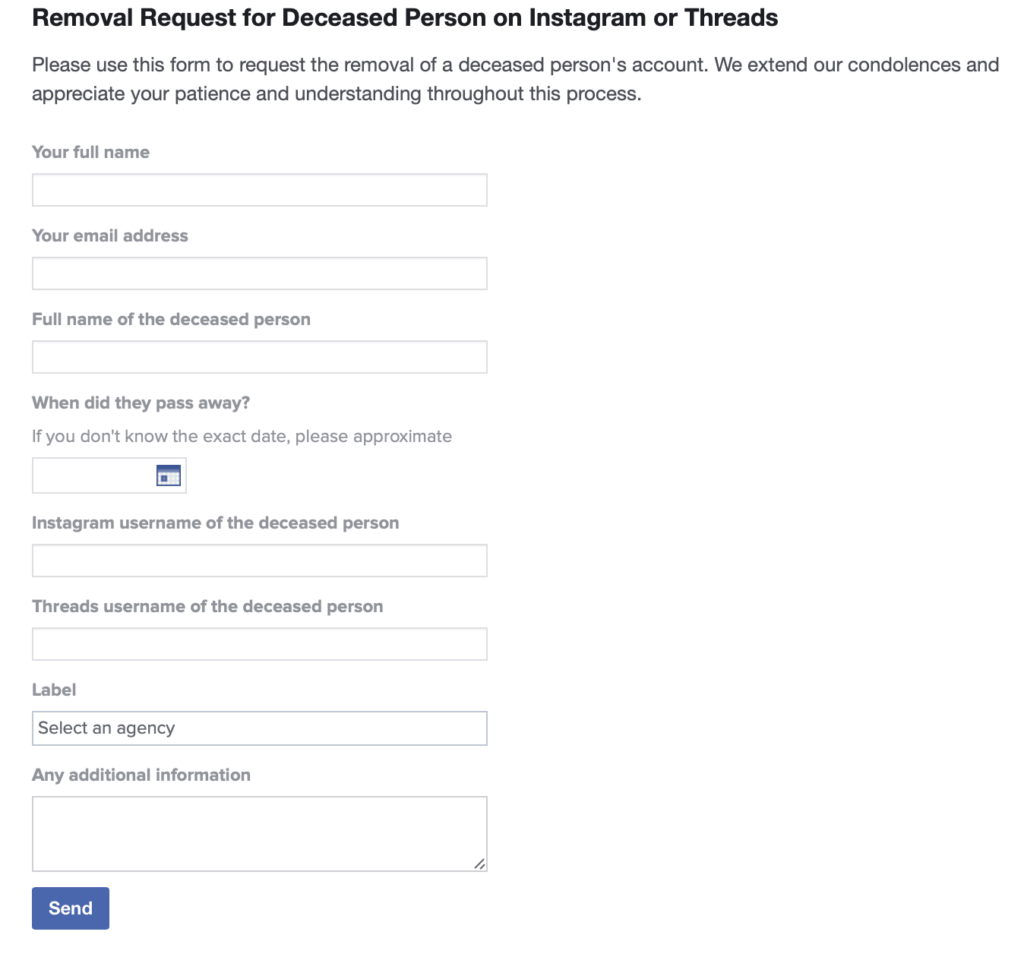Click the 'Any additional information' label
The image size is (1024, 957).
pyautogui.click(x=141, y=775)
